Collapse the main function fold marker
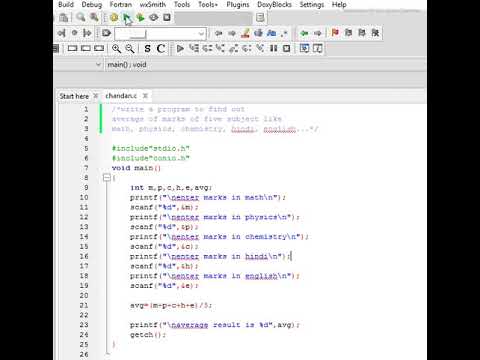This screenshot has width=480, height=360. (x=107, y=178)
